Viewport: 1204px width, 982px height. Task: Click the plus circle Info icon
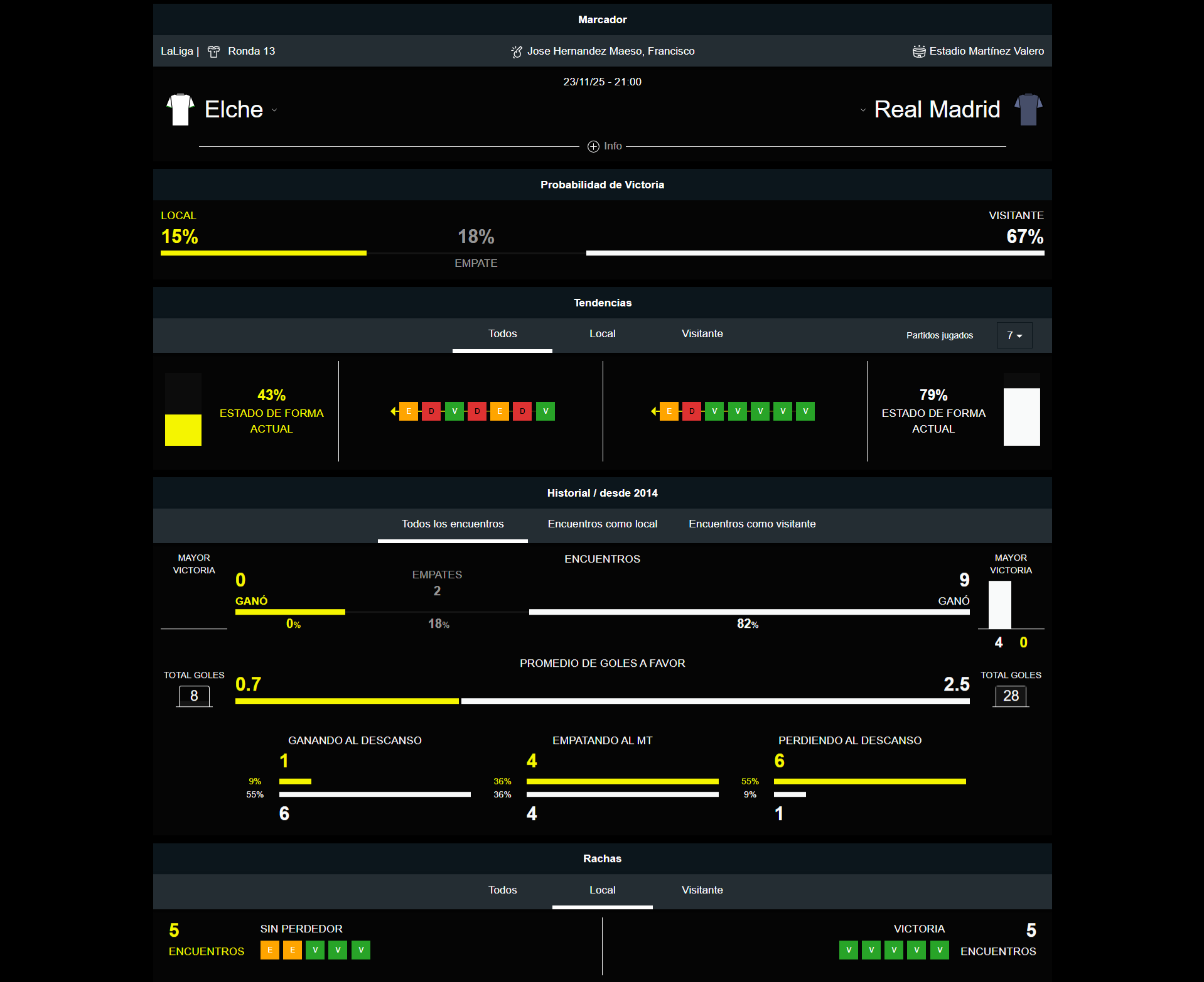point(593,146)
